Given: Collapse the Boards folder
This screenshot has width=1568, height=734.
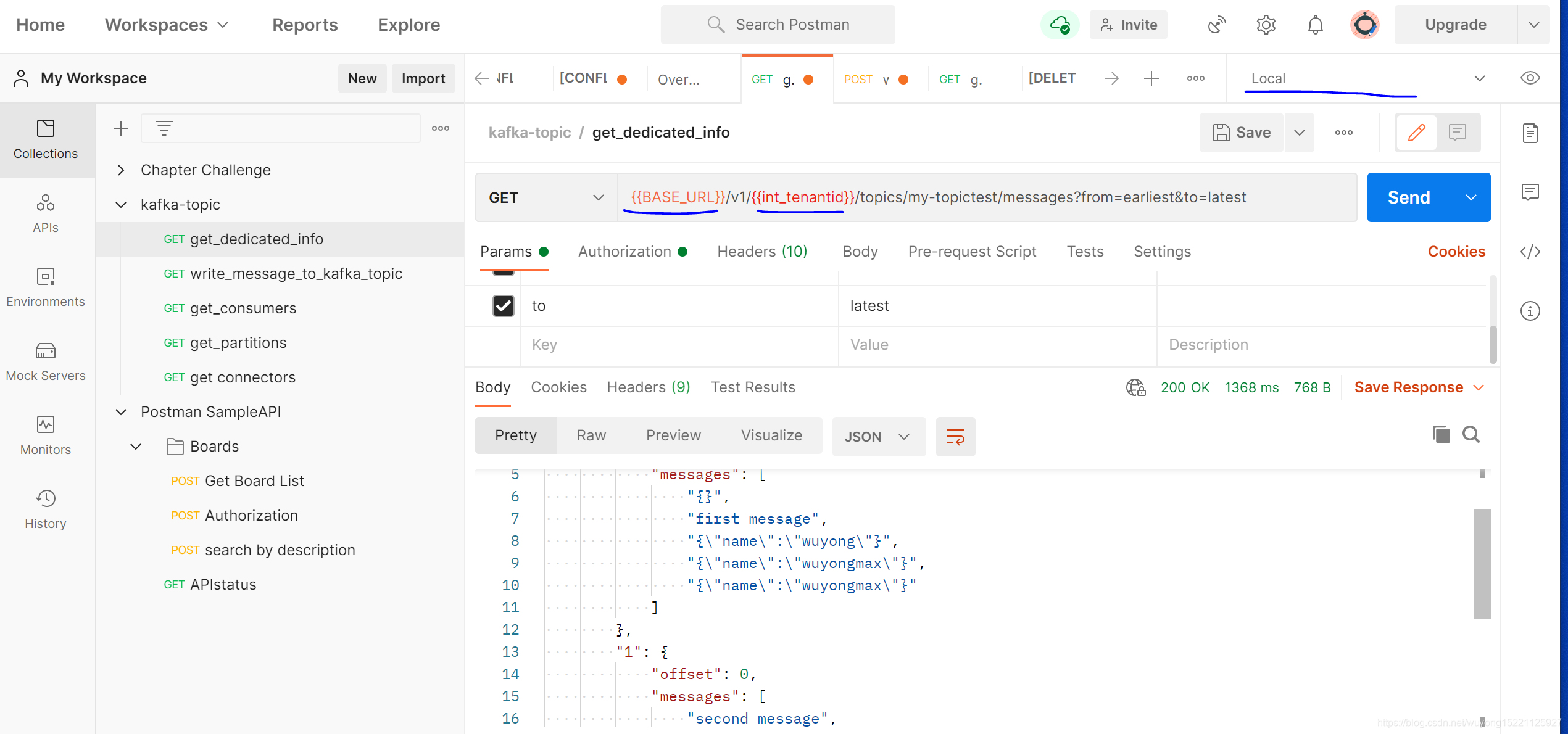Looking at the screenshot, I should tap(136, 447).
